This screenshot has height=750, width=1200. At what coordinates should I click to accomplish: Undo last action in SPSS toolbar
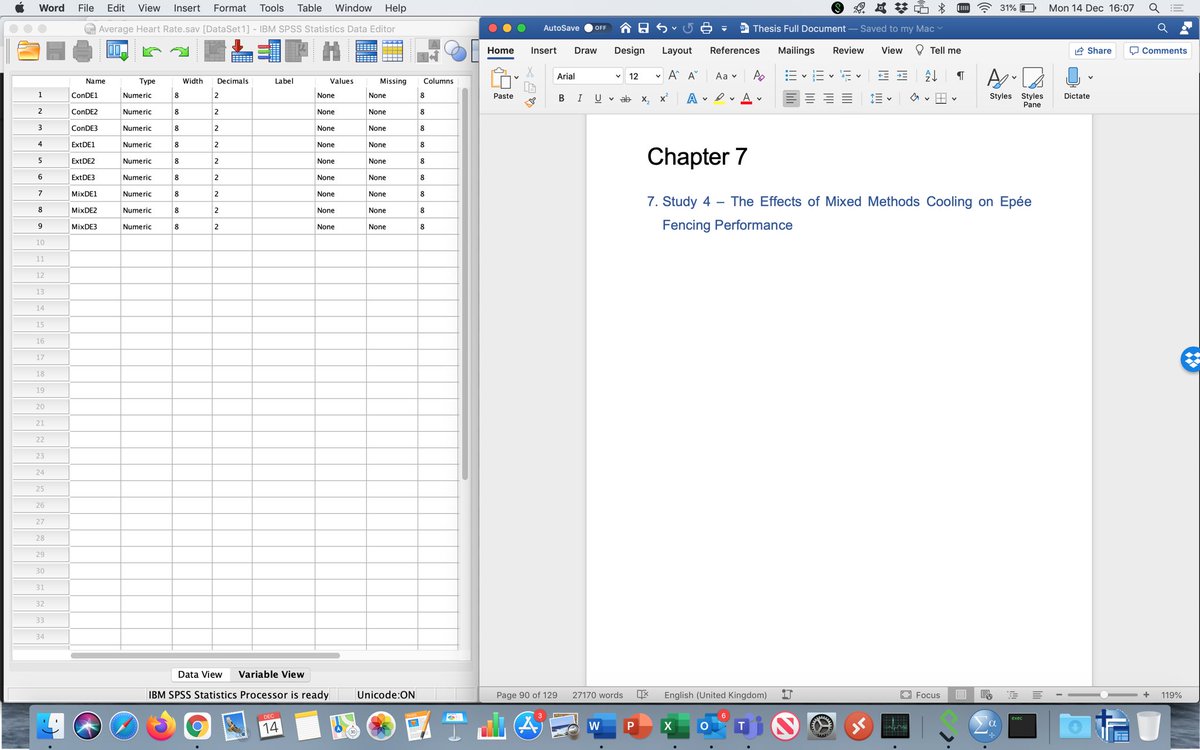click(151, 51)
